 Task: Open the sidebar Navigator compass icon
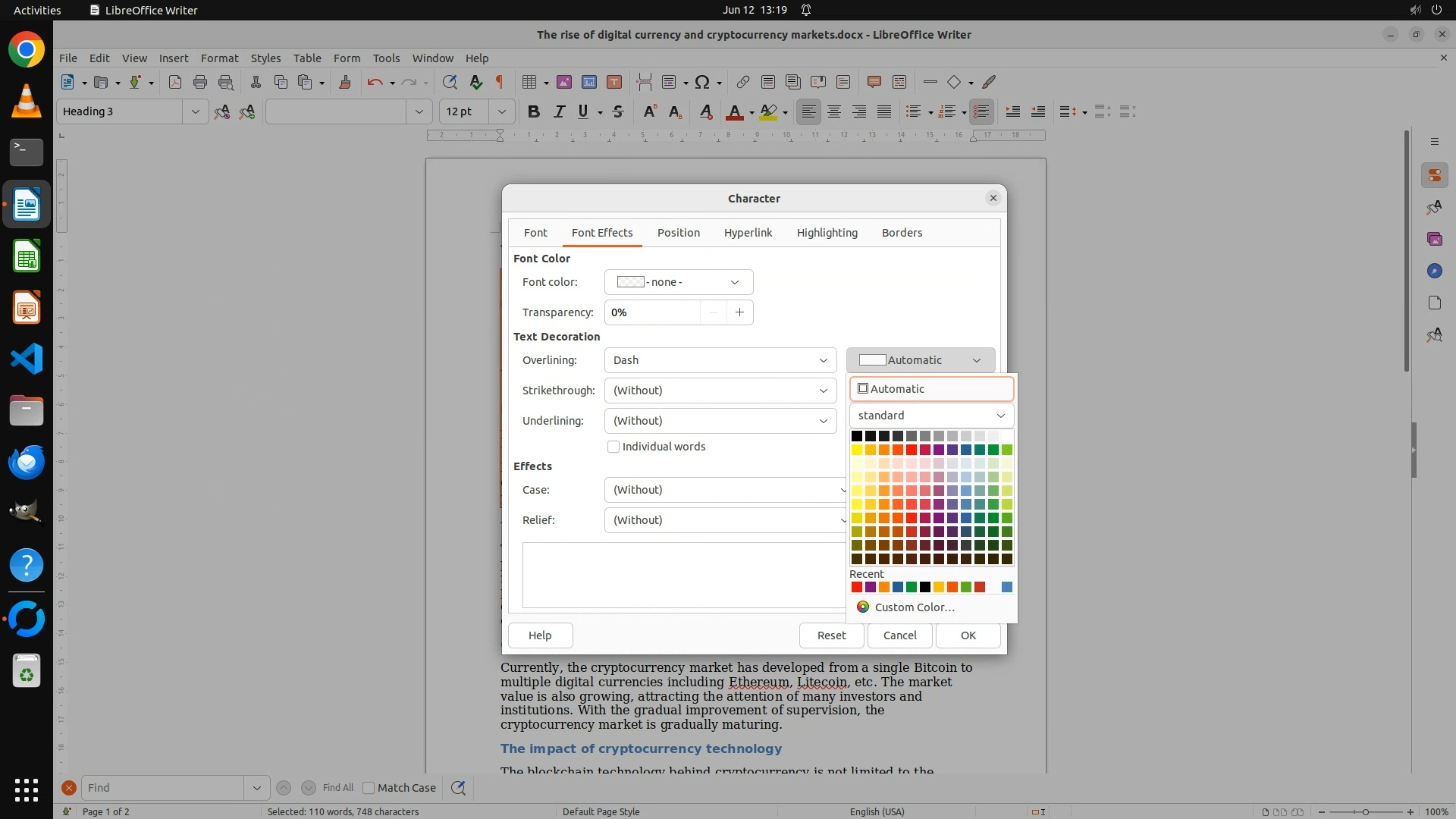point(1434,271)
